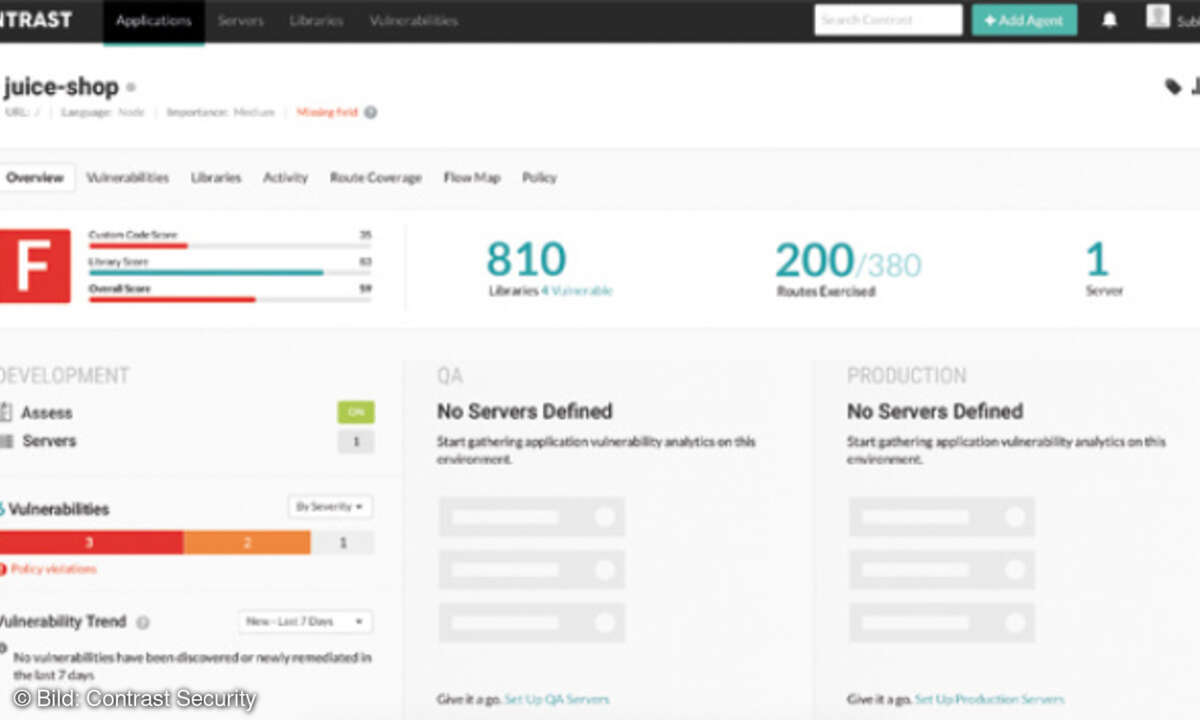Click the status dot next to juice-shop

131,88
